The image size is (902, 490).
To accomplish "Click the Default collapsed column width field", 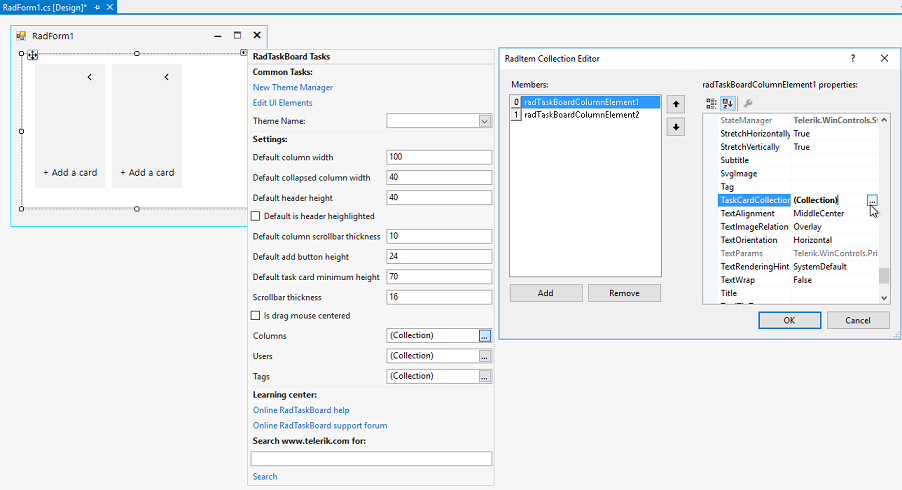I will click(439, 177).
